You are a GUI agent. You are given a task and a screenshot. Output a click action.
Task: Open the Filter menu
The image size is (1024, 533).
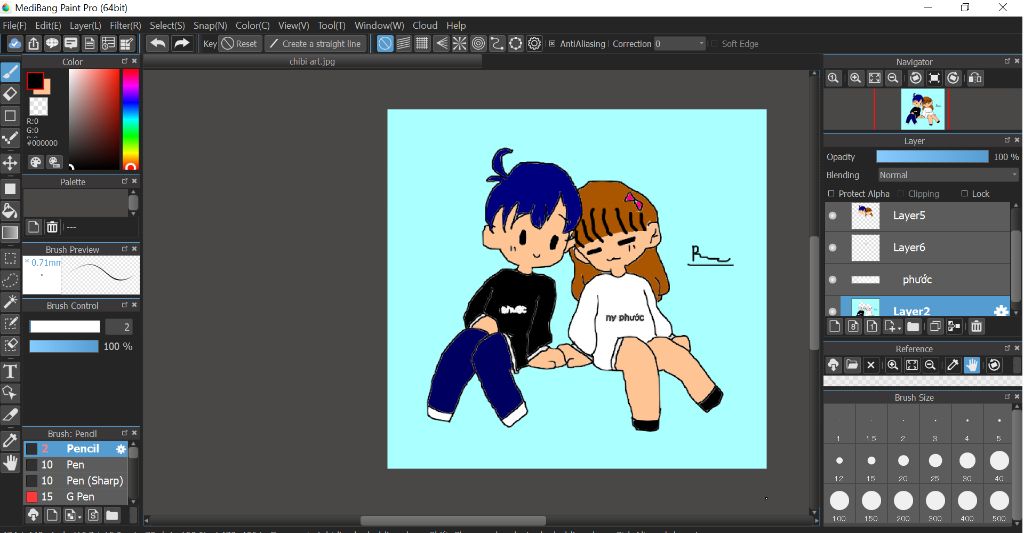(x=125, y=25)
